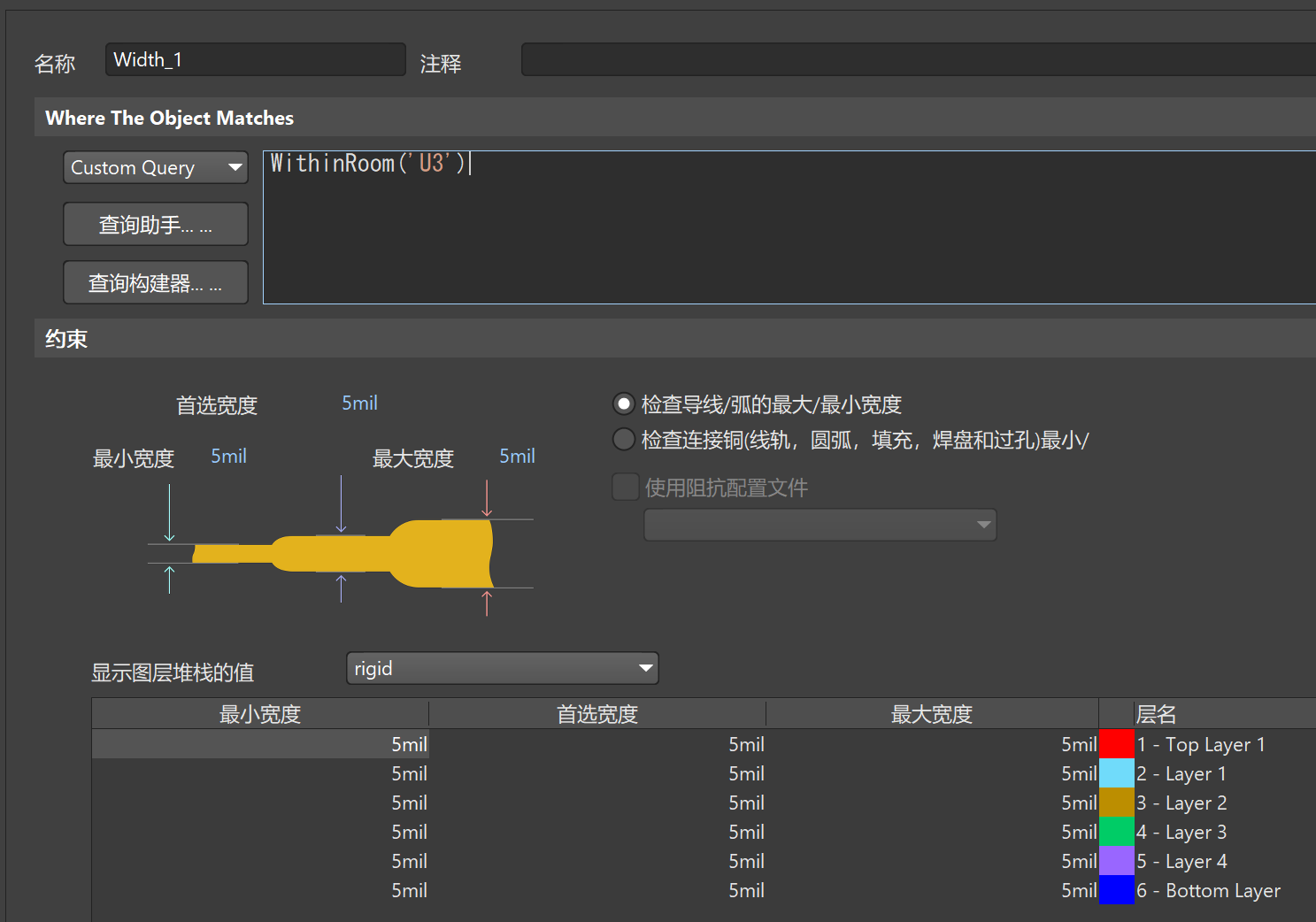Click the WithinRoom('U3') query text area
1316x922 pixels.
(788, 227)
